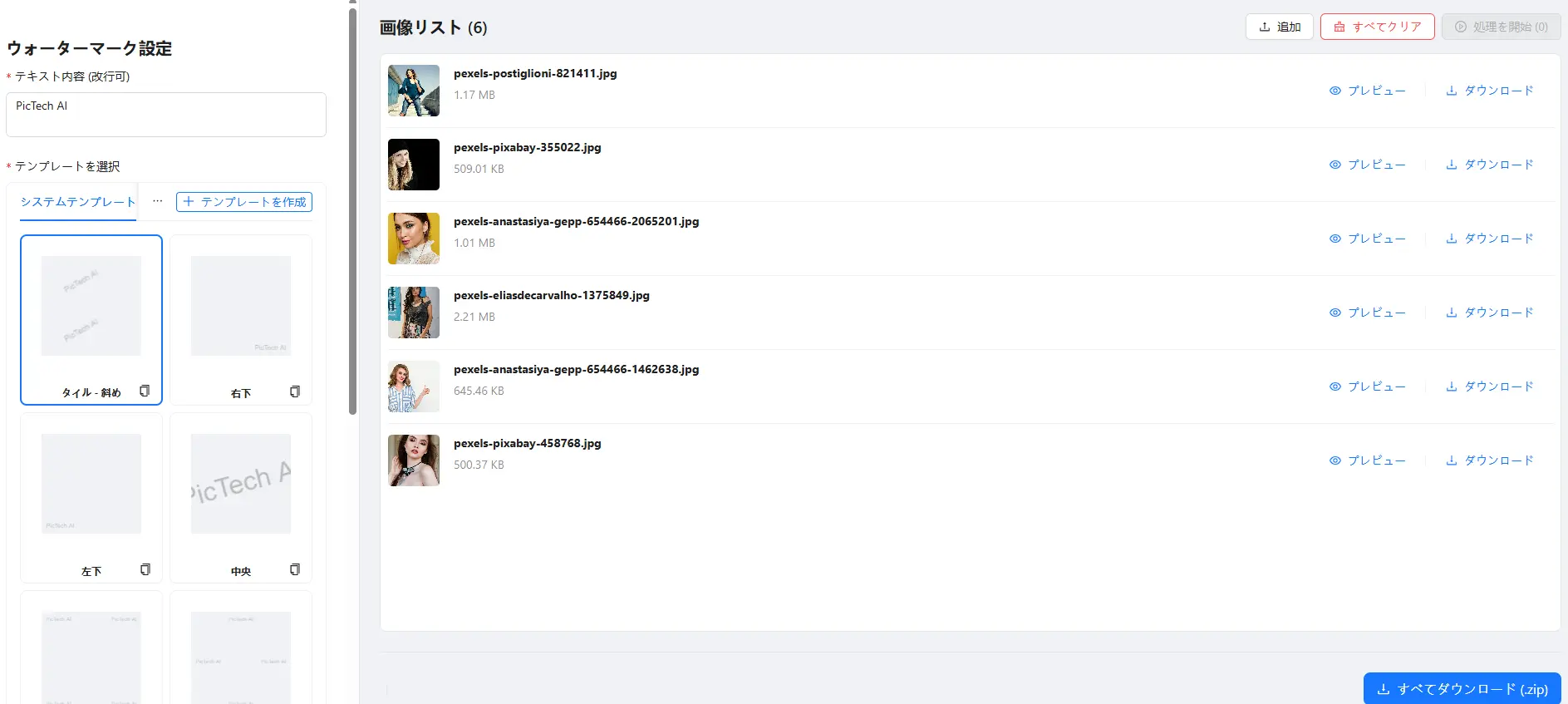Preview pexels-anastasiya-gepp-654466-1462638.jpg

pyautogui.click(x=1368, y=386)
